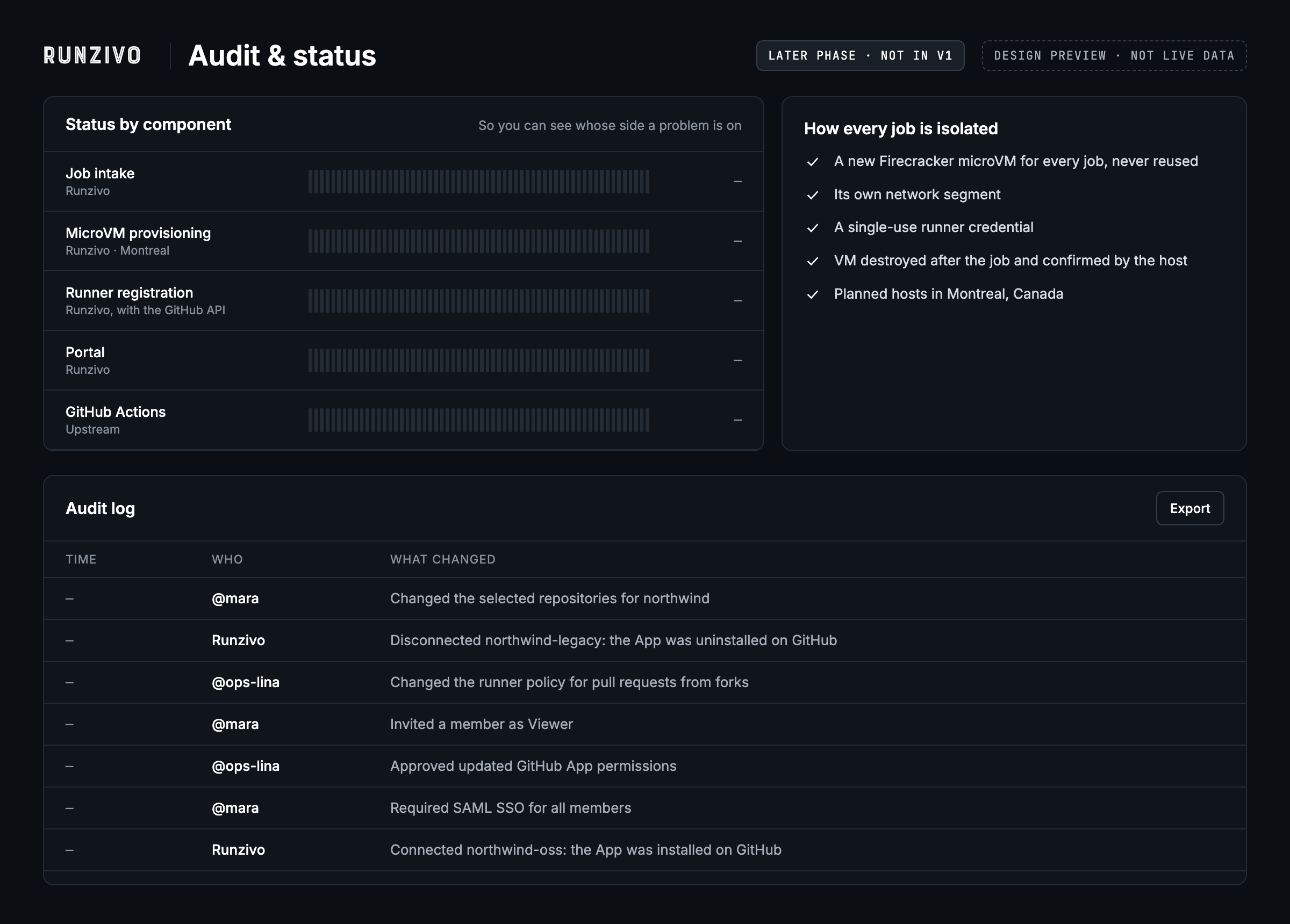Click the checkmark beside Firecracker microVM item
1290x924 pixels.
tap(812, 162)
